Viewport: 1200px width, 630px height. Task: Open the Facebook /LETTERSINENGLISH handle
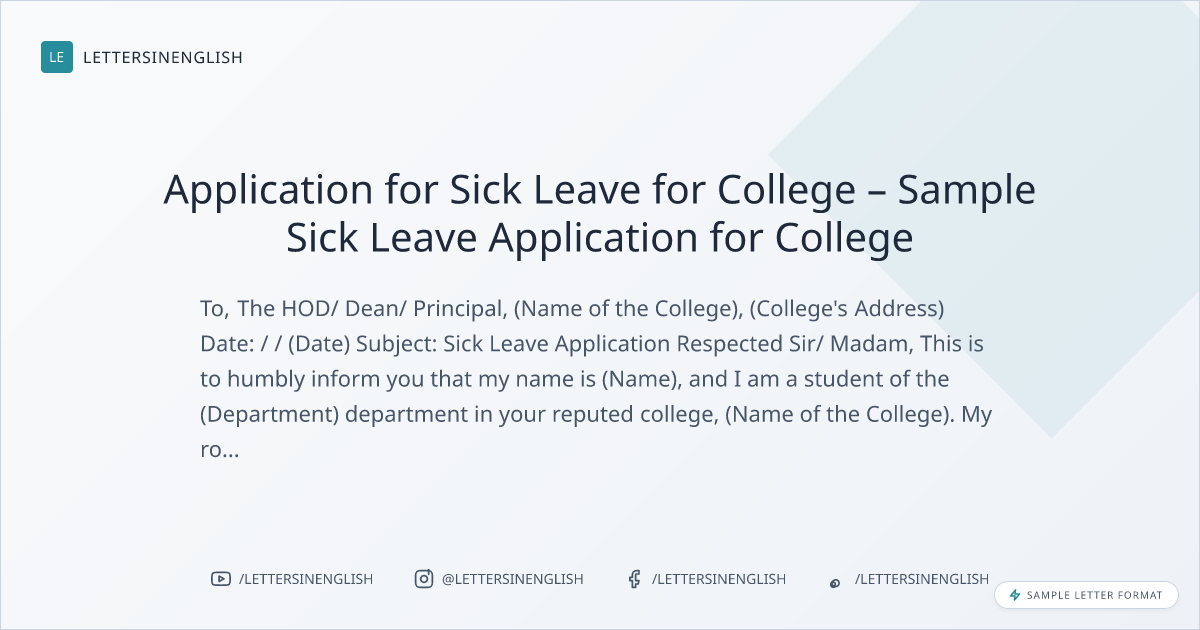[719, 579]
